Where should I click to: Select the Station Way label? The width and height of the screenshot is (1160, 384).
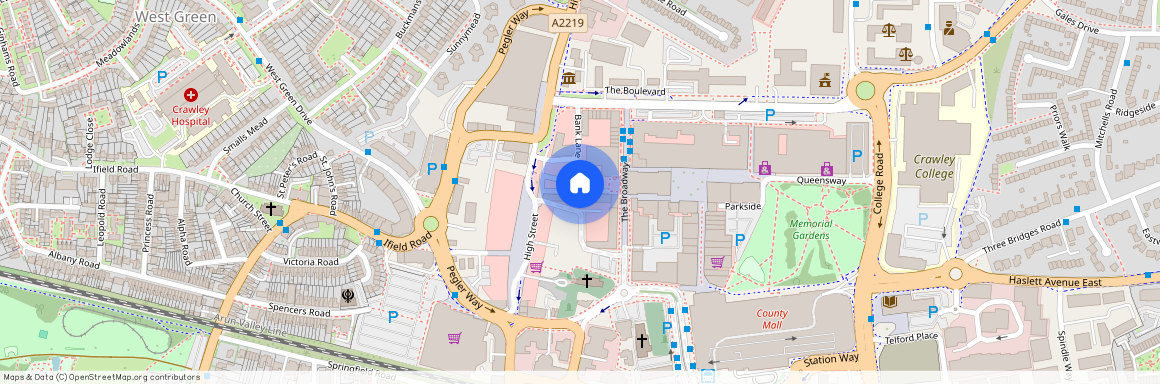tap(832, 361)
